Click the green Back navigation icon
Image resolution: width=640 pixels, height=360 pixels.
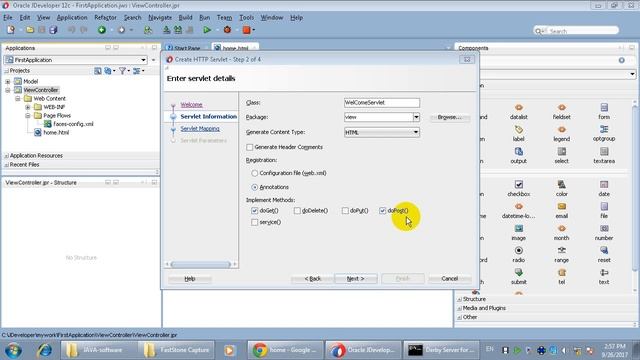102,30
